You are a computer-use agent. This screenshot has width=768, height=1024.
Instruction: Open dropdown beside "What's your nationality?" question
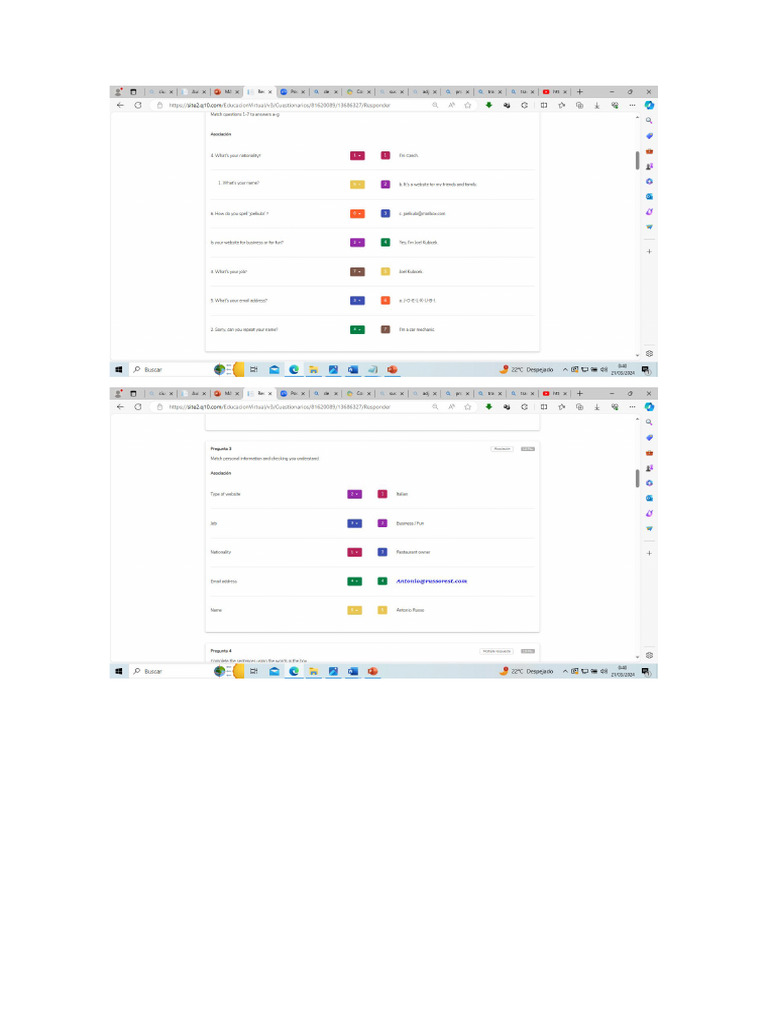(x=357, y=155)
